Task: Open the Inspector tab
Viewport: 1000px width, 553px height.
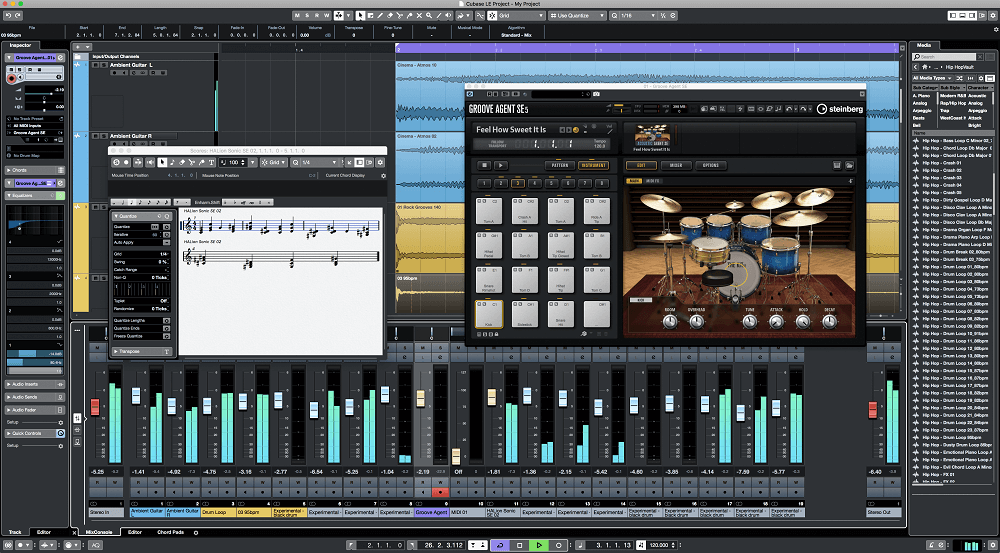Action: [20, 45]
